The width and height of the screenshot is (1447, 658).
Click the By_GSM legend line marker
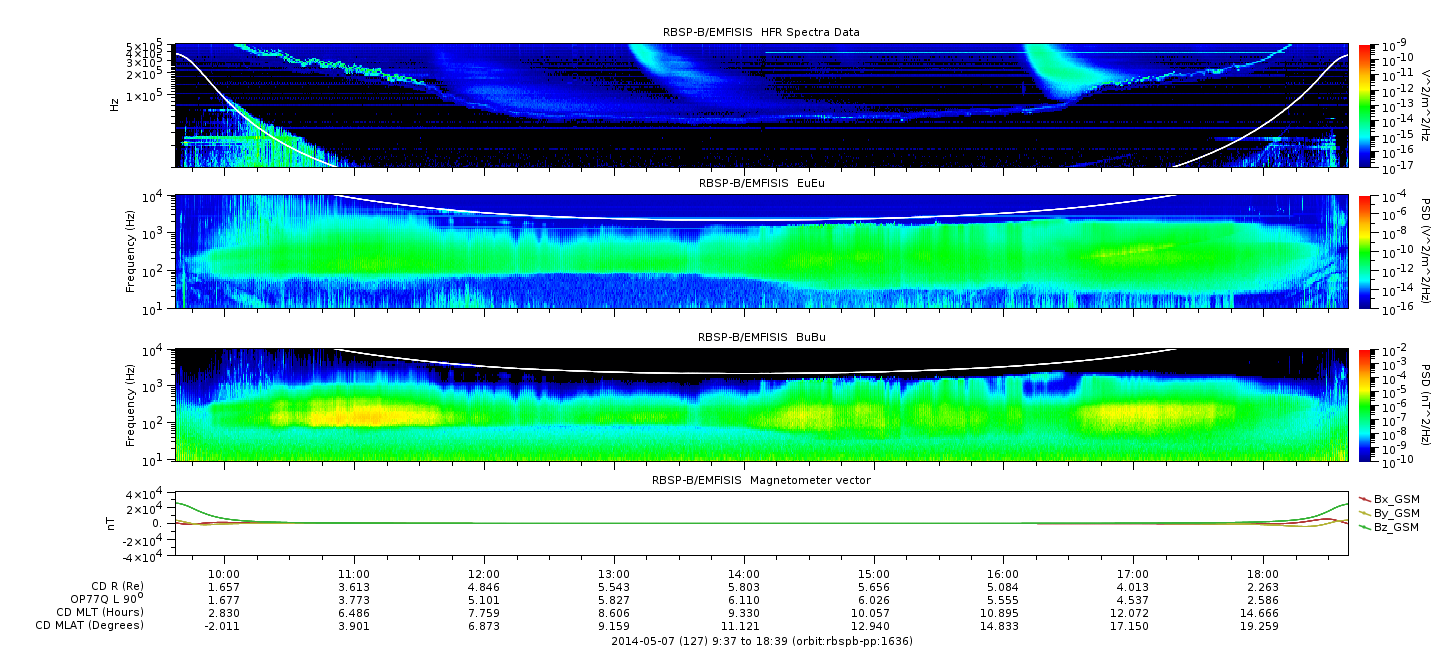pos(1362,512)
